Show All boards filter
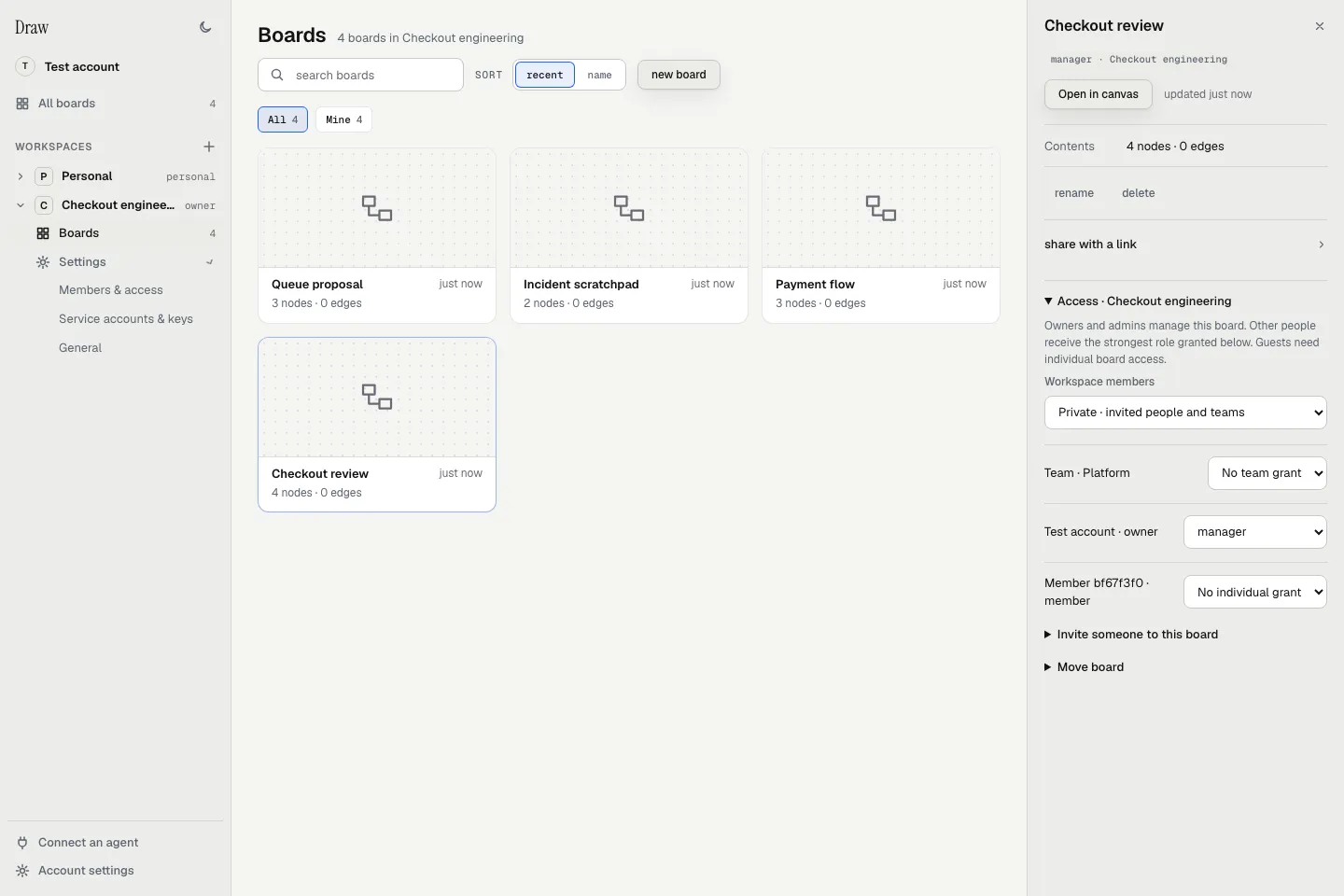 (283, 119)
